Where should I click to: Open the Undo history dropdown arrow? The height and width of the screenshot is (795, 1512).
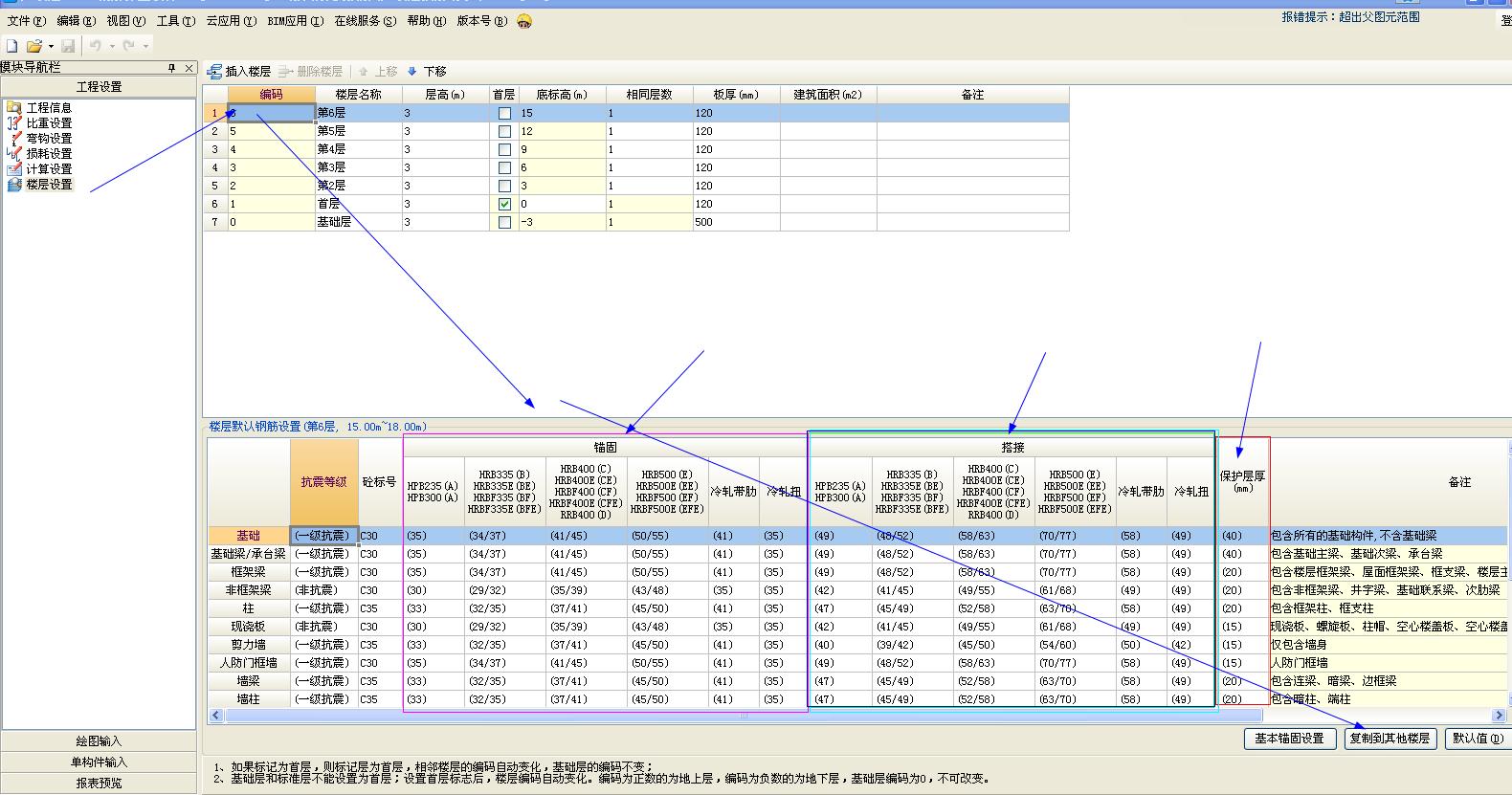point(112,46)
